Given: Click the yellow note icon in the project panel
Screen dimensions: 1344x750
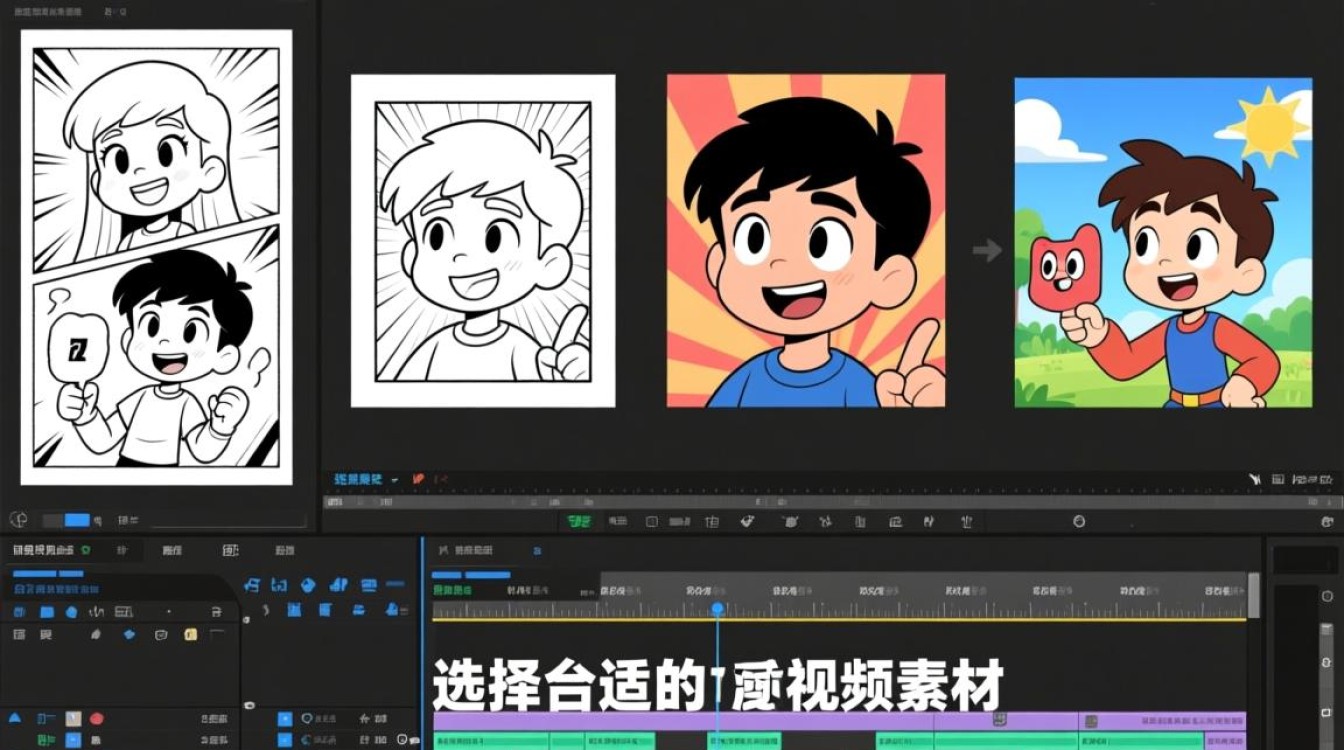Looking at the screenshot, I should coord(190,634).
